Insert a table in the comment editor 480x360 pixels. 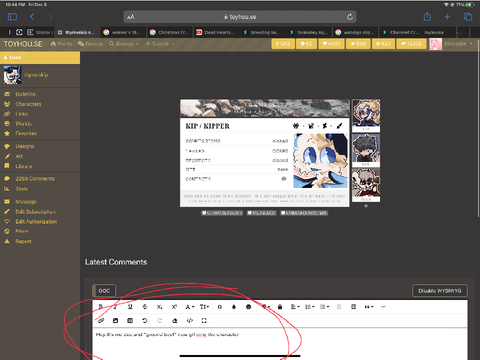pyautogui.click(x=130, y=321)
